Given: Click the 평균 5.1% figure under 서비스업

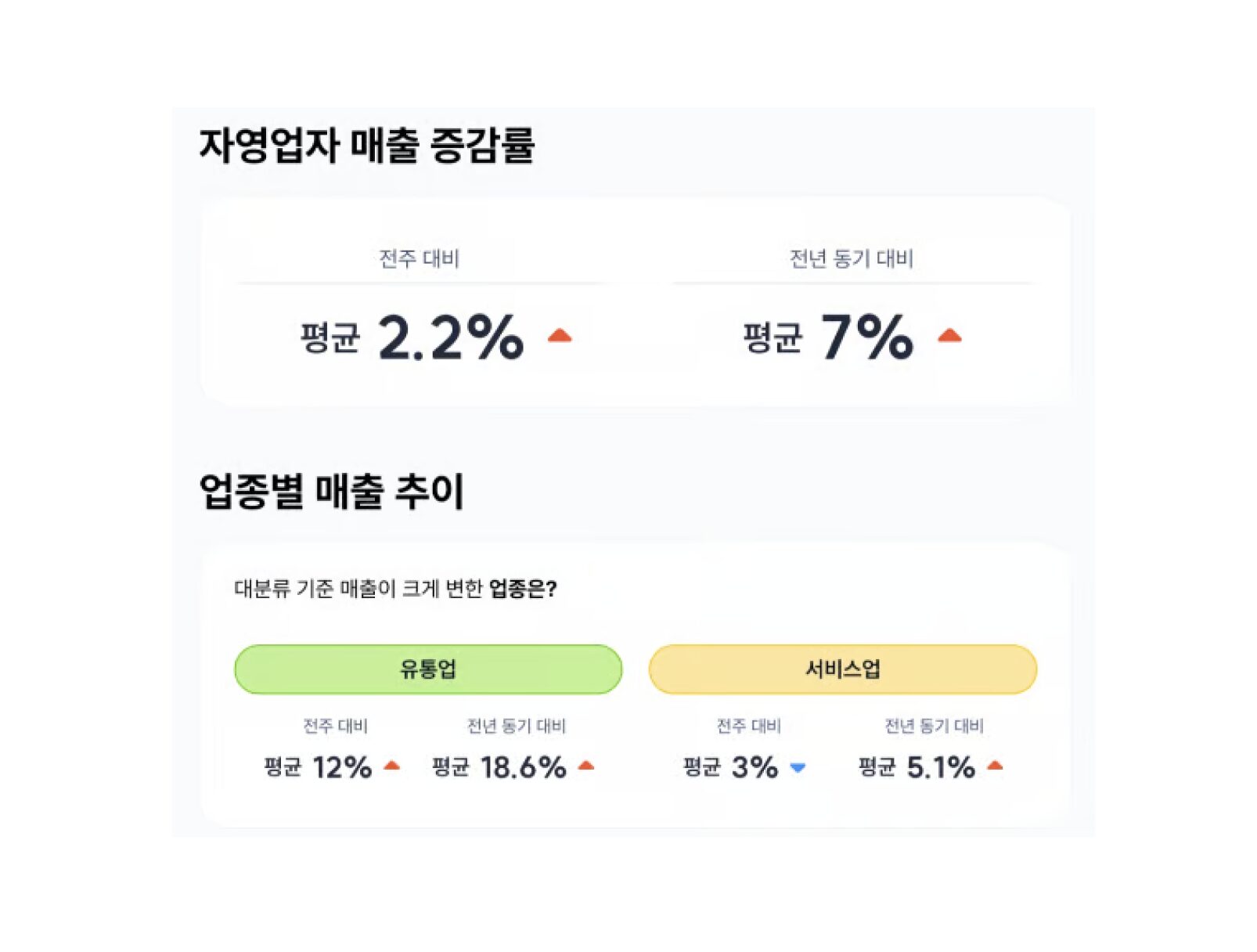Looking at the screenshot, I should (917, 766).
